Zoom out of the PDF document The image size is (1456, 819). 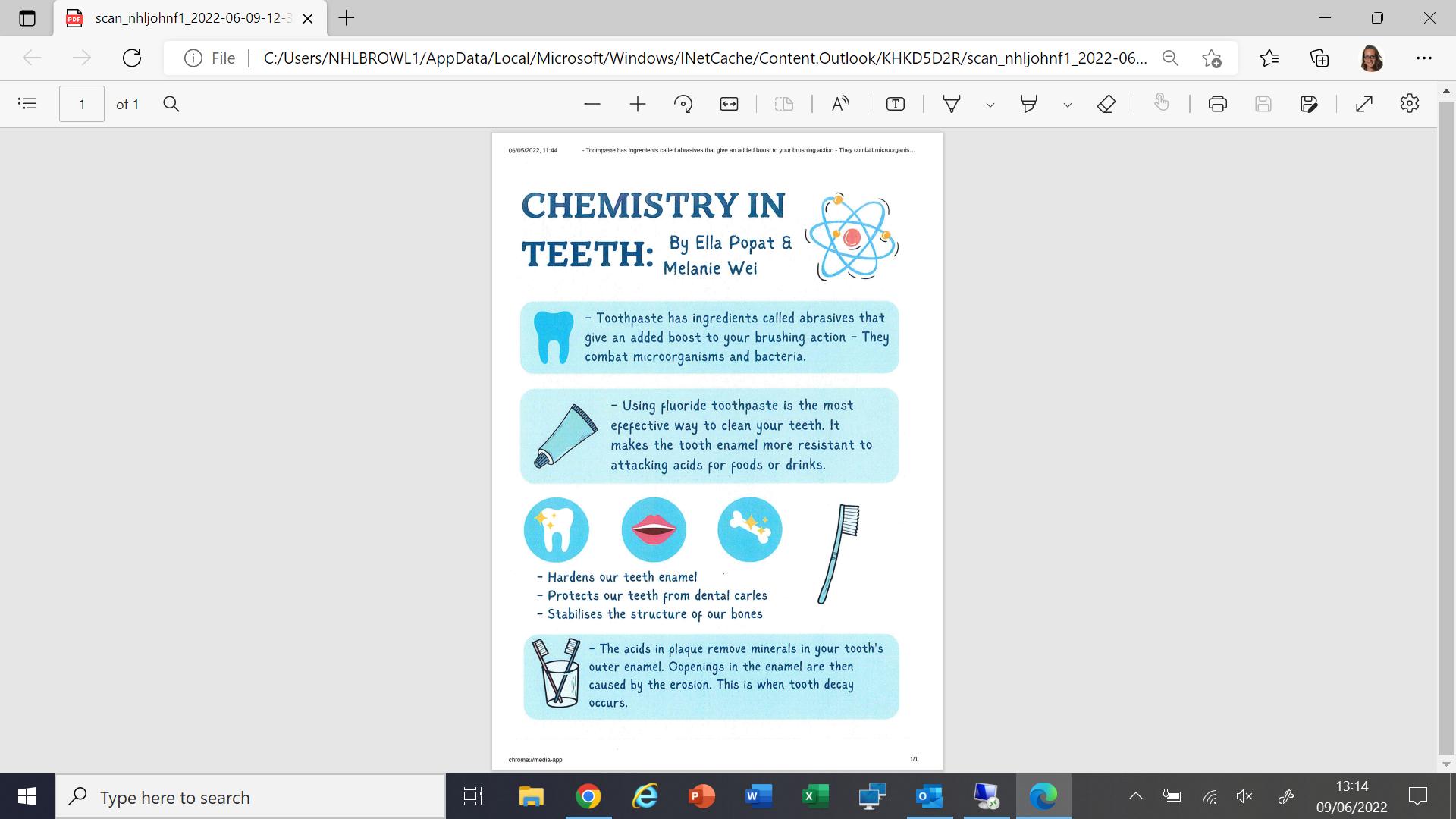[592, 104]
